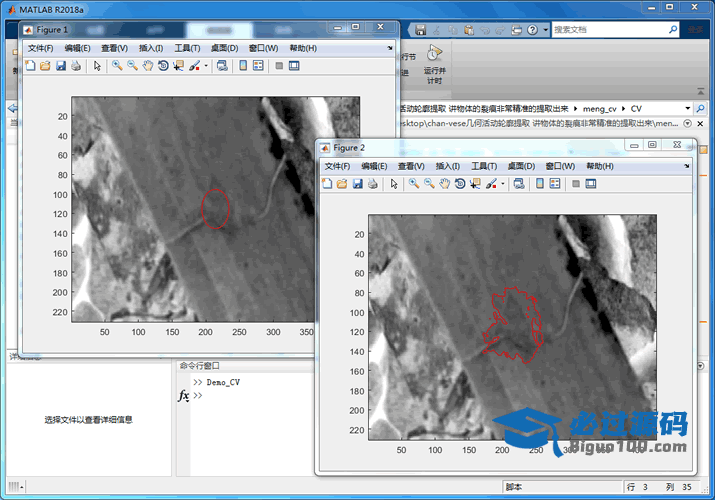Expand the Brush tool color dropdown in Figure 1
The height and width of the screenshot is (500, 715).
205,66
